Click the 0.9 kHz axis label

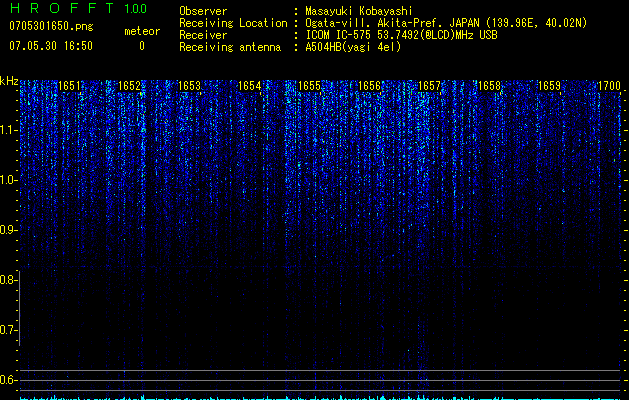8,230
